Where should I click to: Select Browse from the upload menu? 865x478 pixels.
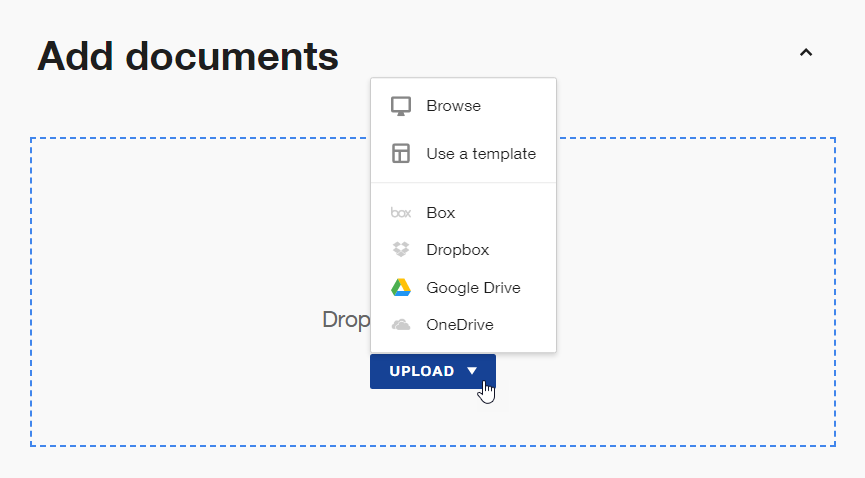pos(453,106)
